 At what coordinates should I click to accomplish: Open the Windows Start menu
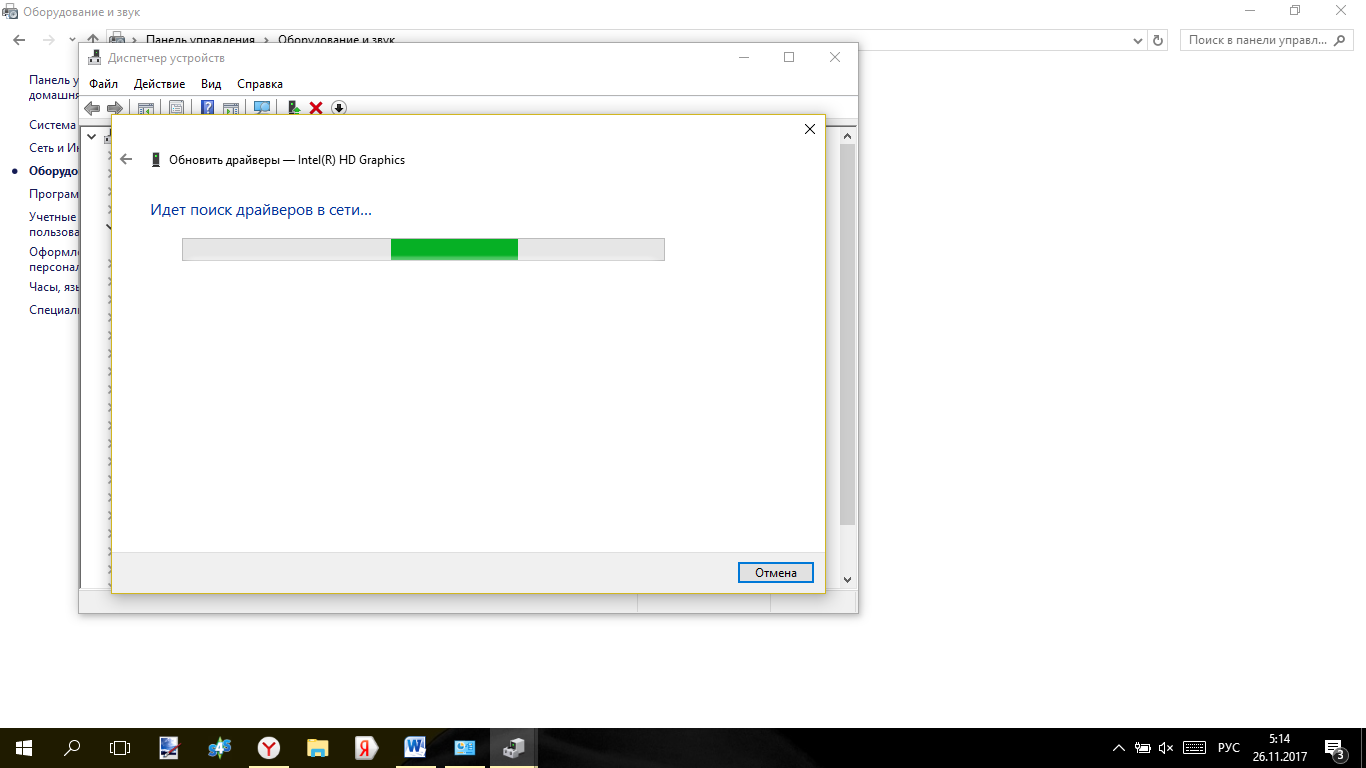(x=24, y=747)
